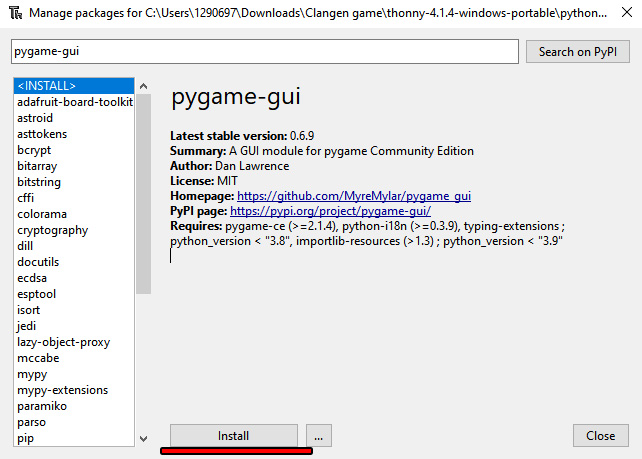The image size is (642, 459).
Task: Click the Install button
Action: point(233,436)
